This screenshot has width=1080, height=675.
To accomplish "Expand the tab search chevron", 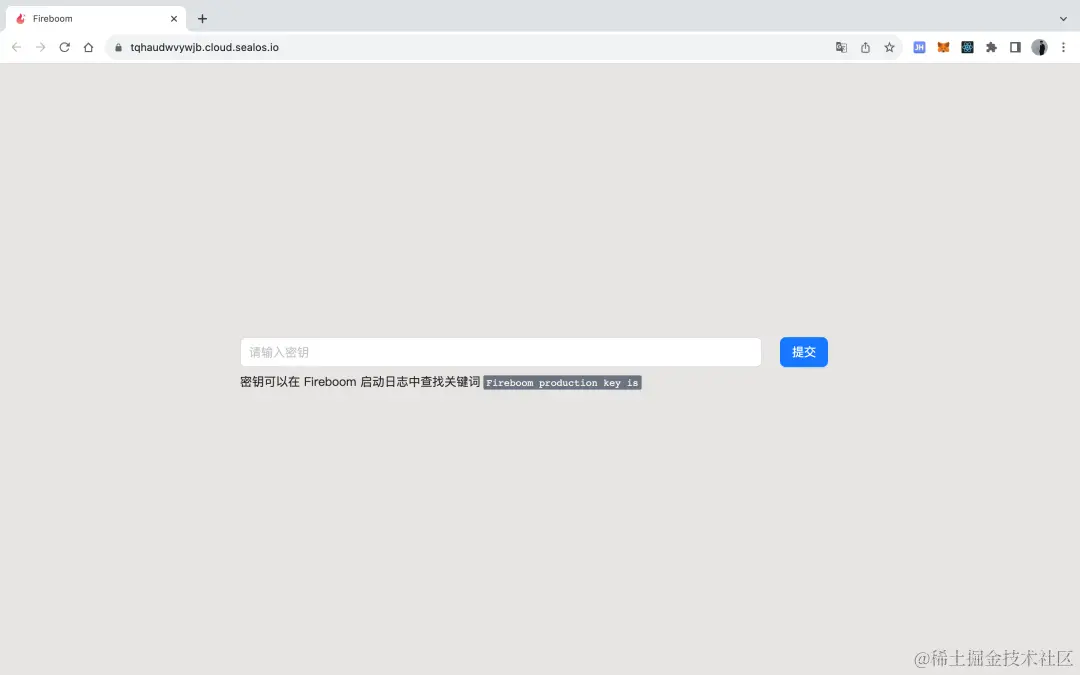I will click(x=1063, y=19).
